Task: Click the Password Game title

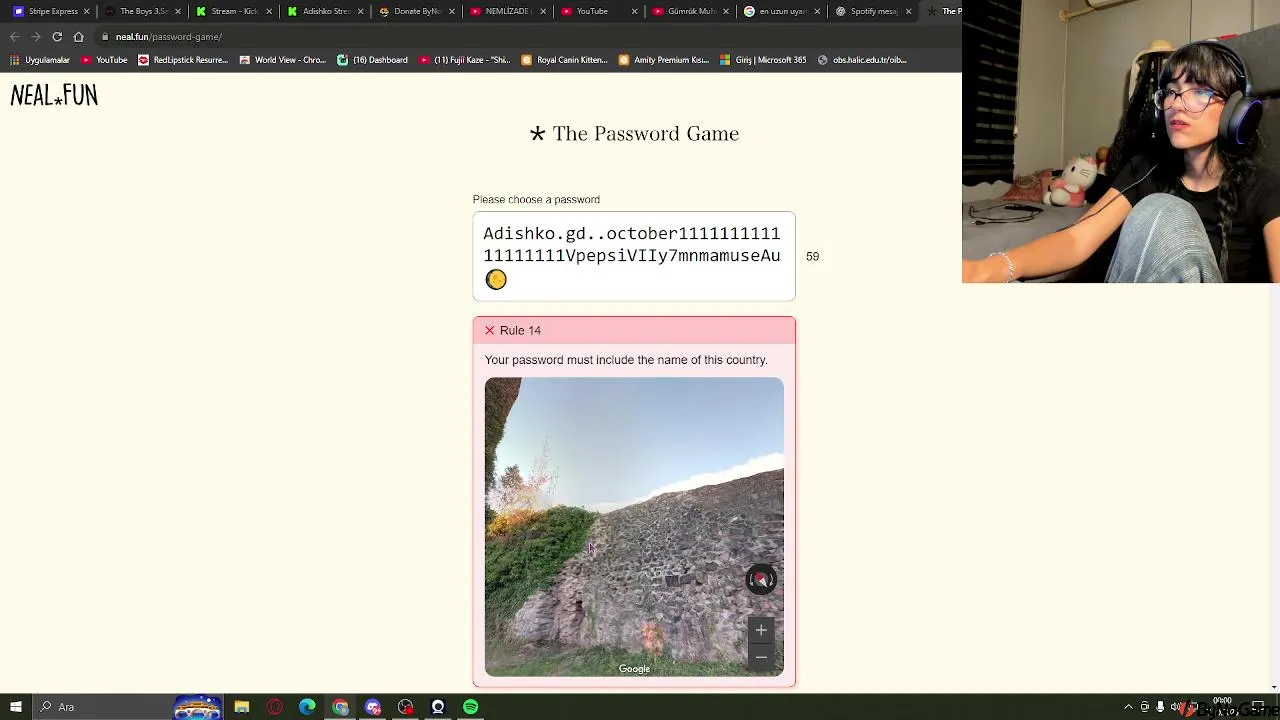Action: pyautogui.click(x=634, y=134)
